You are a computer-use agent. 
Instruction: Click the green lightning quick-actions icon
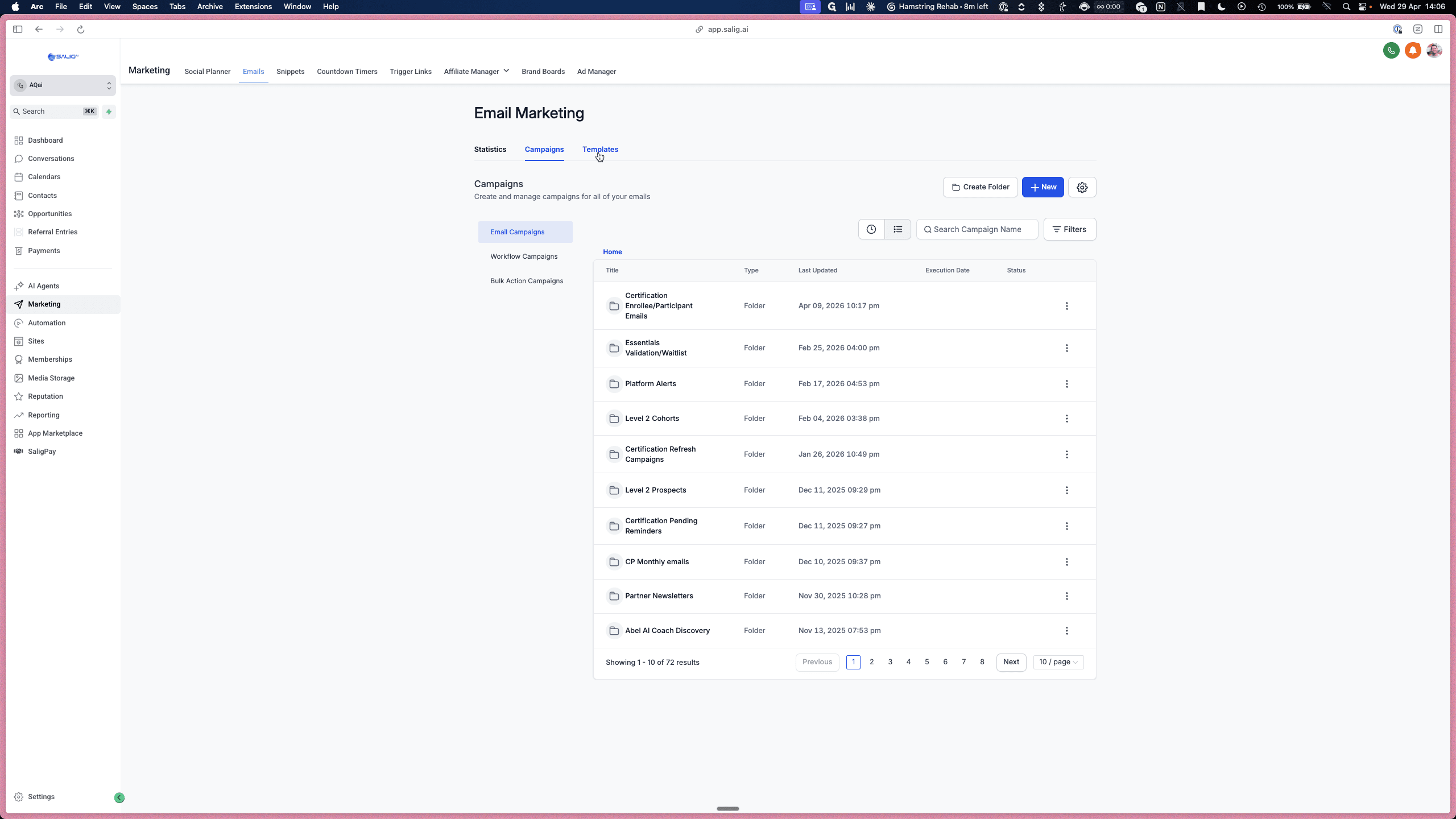(109, 111)
